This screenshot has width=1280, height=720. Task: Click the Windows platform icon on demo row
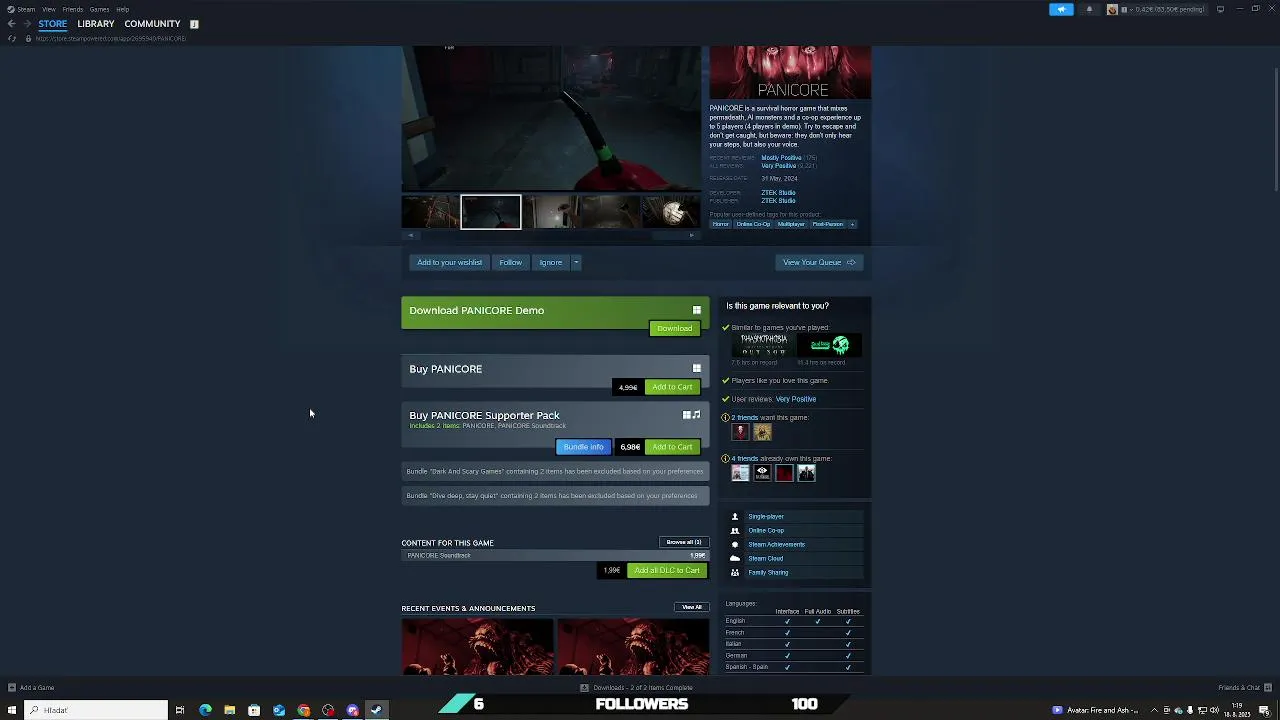pyautogui.click(x=697, y=310)
